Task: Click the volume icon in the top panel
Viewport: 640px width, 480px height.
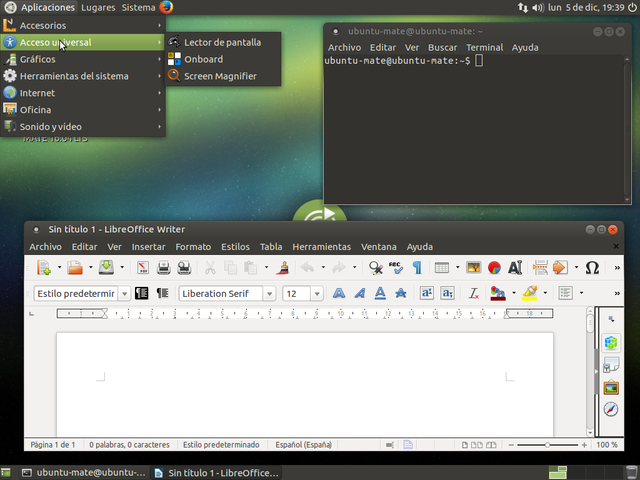Action: point(538,7)
